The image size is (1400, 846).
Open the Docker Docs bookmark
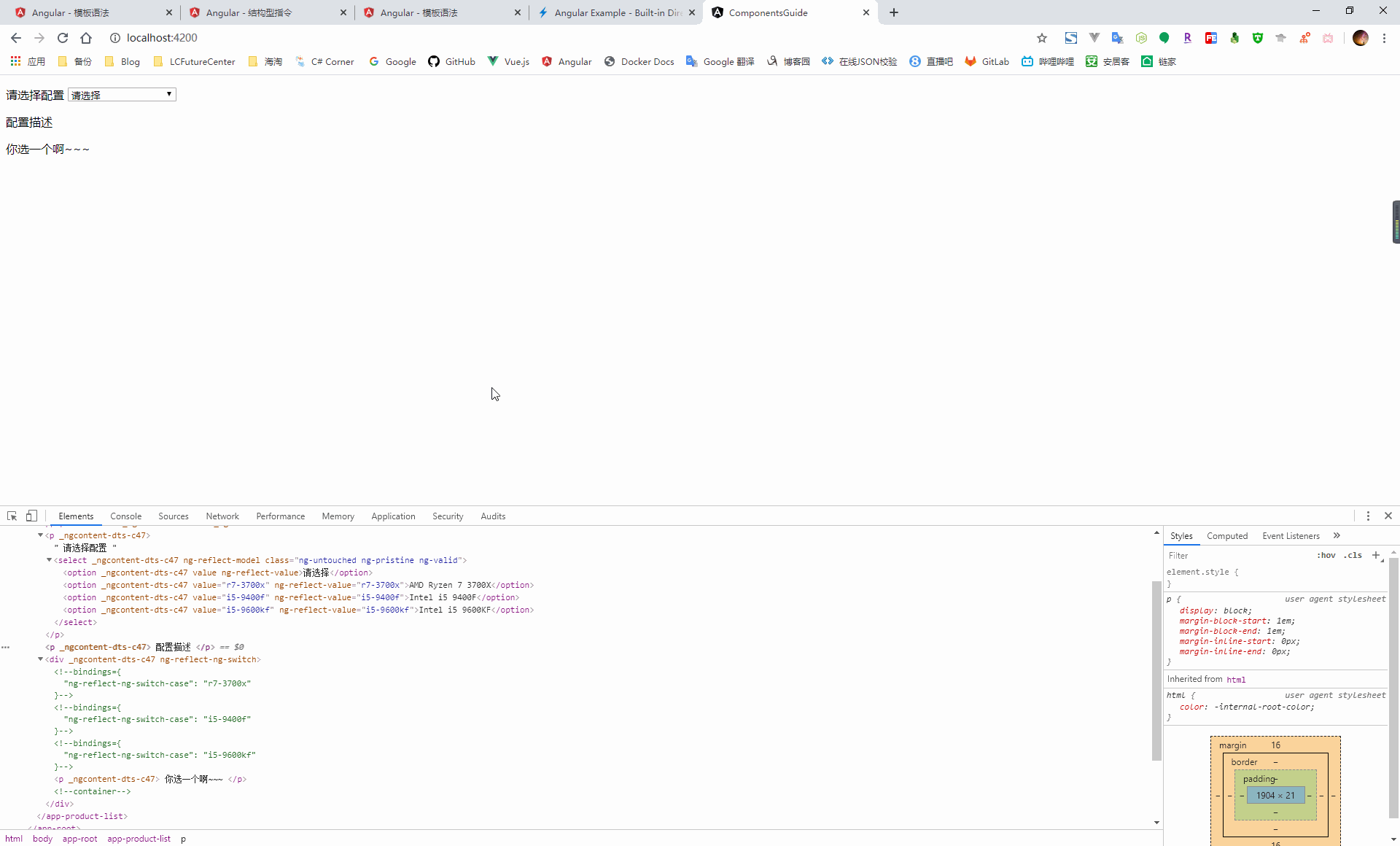[x=639, y=61]
